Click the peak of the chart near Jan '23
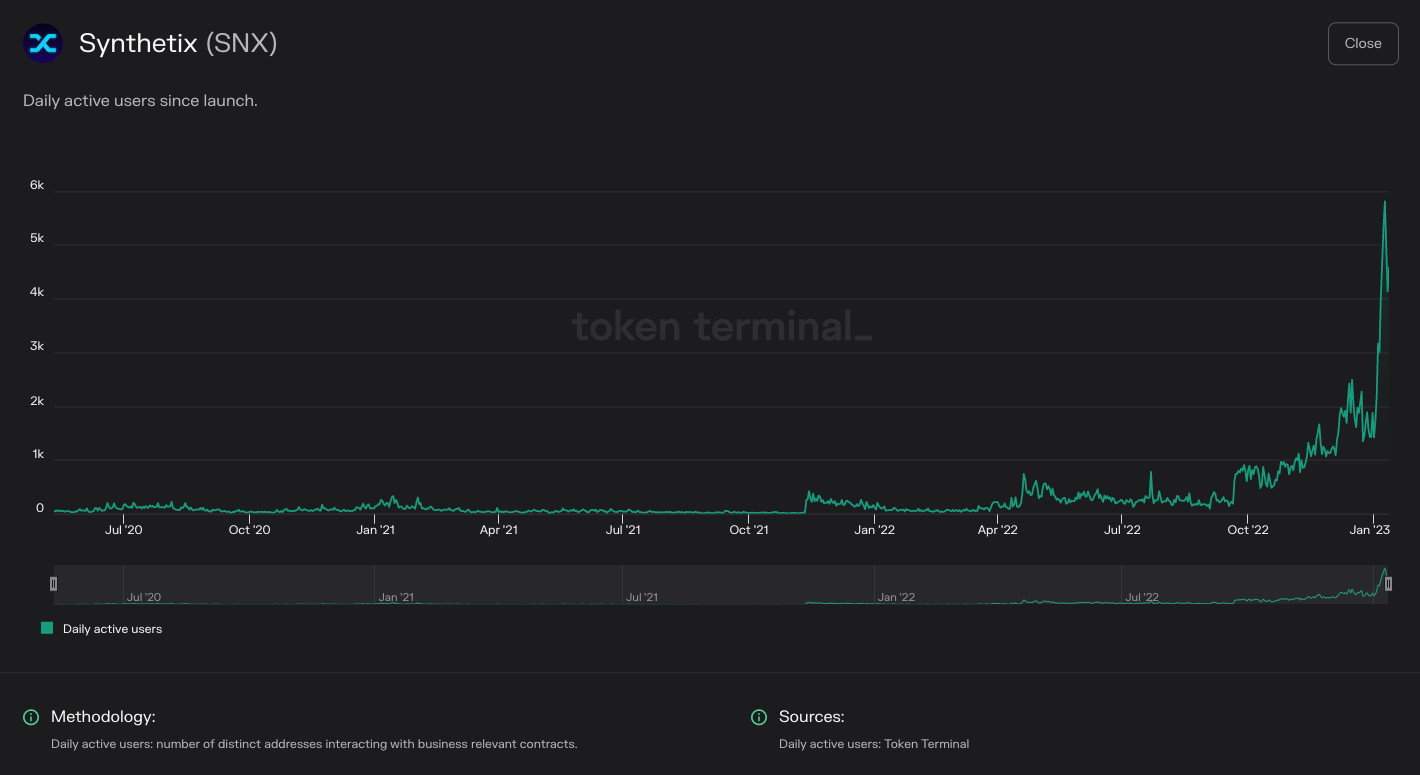This screenshot has height=775, width=1420. click(x=1385, y=203)
